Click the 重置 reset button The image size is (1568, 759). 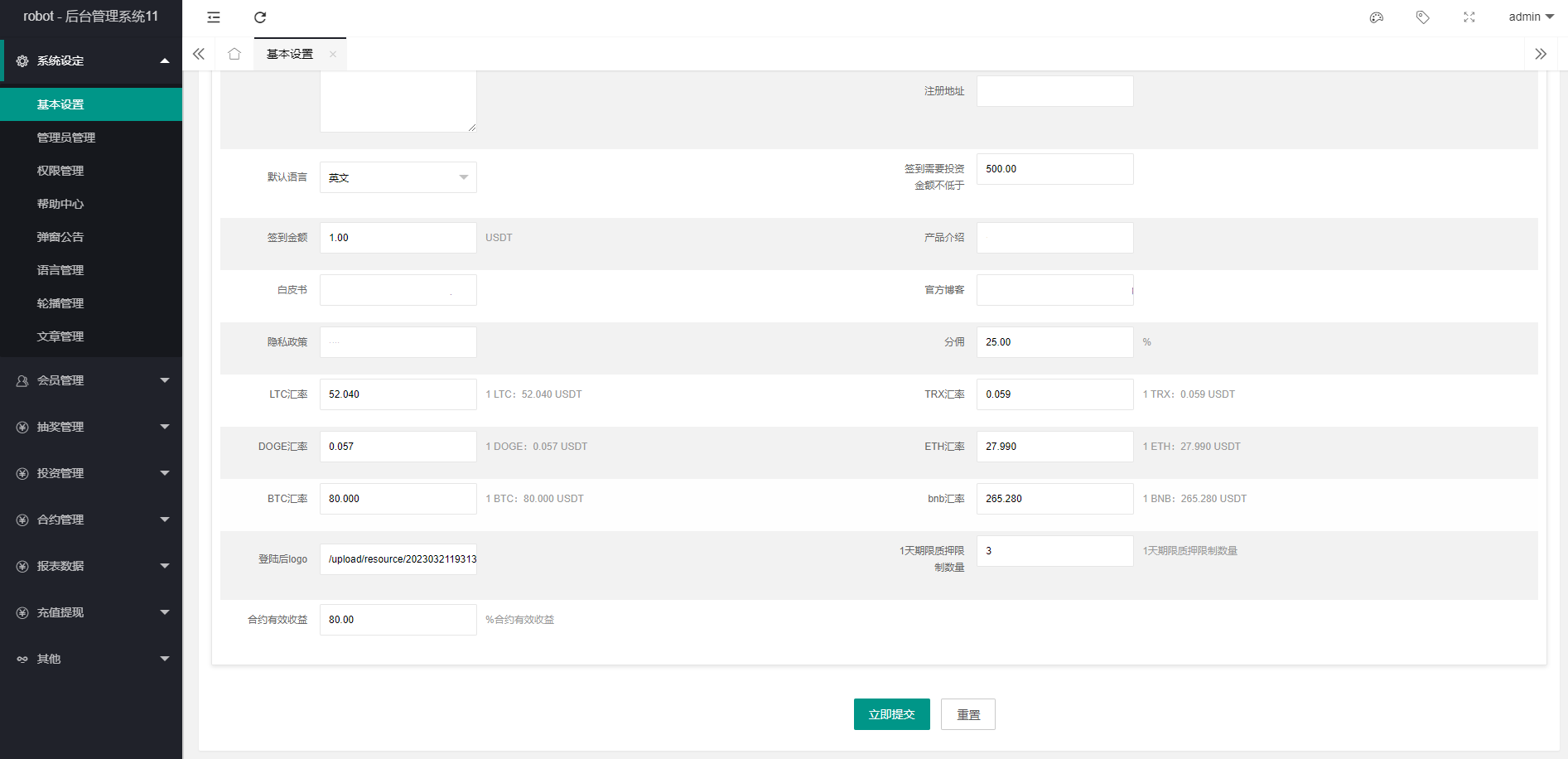[x=967, y=714]
